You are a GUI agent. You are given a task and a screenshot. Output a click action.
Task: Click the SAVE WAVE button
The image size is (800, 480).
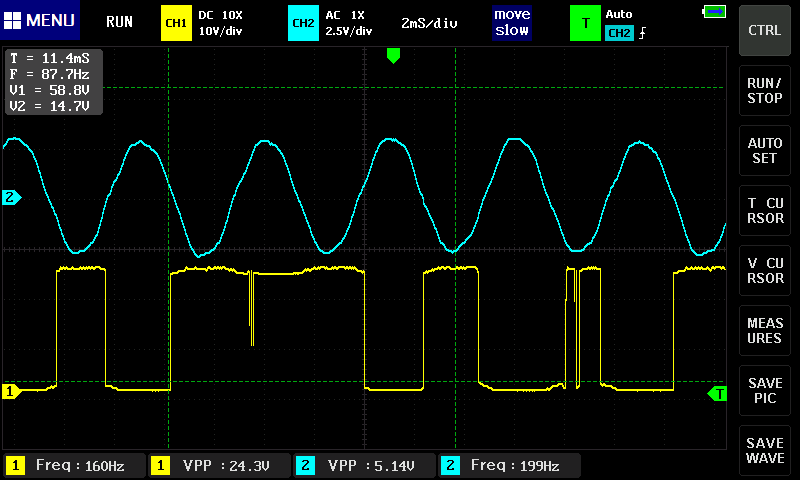[764, 450]
